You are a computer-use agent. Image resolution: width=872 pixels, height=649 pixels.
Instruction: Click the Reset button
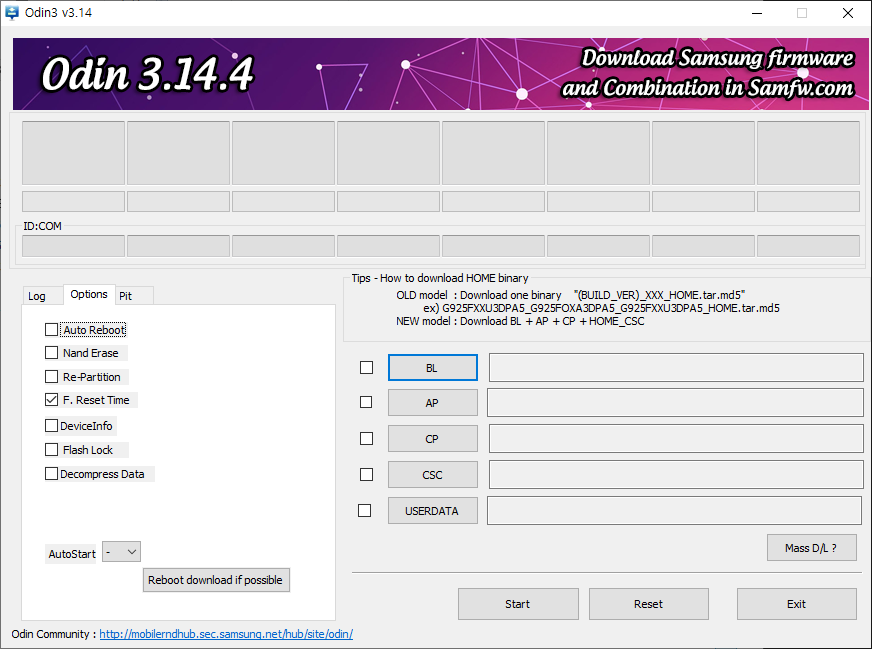click(x=649, y=604)
